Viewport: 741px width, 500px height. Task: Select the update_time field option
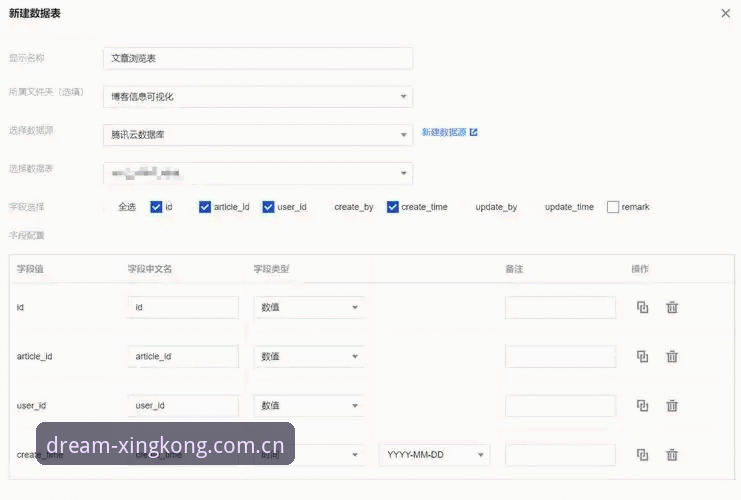pyautogui.click(x=569, y=207)
